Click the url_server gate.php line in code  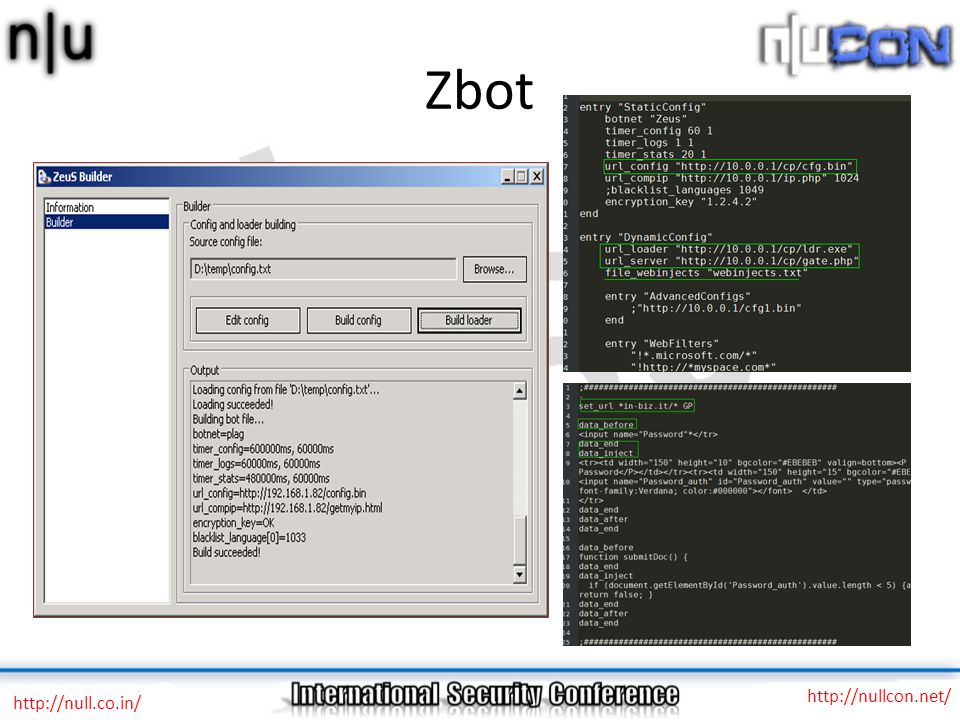[731, 261]
